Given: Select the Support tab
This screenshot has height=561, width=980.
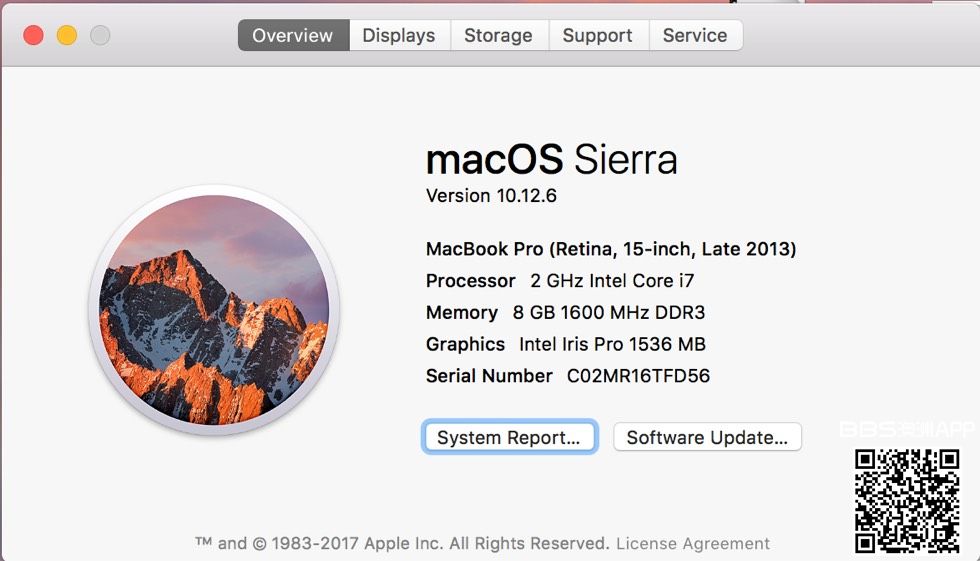Looking at the screenshot, I should (x=598, y=35).
